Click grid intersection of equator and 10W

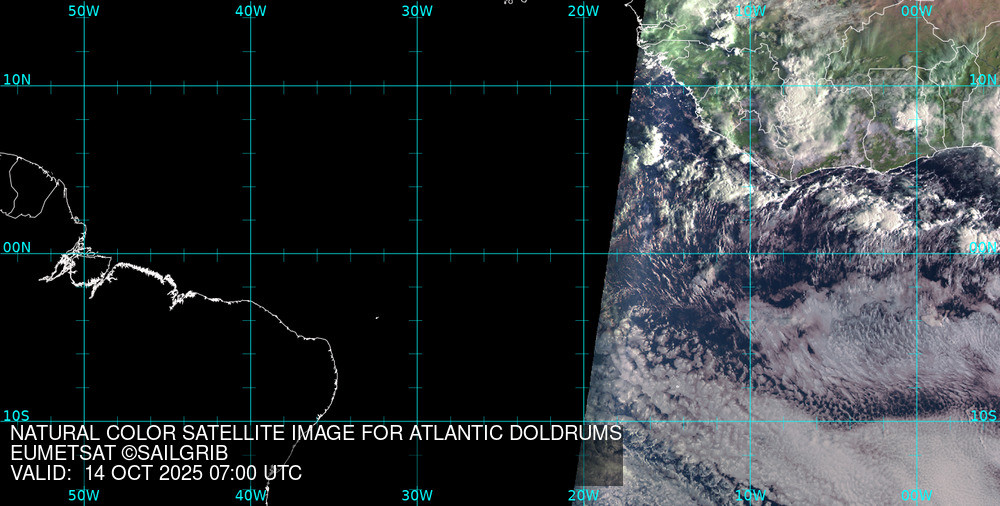tap(750, 253)
